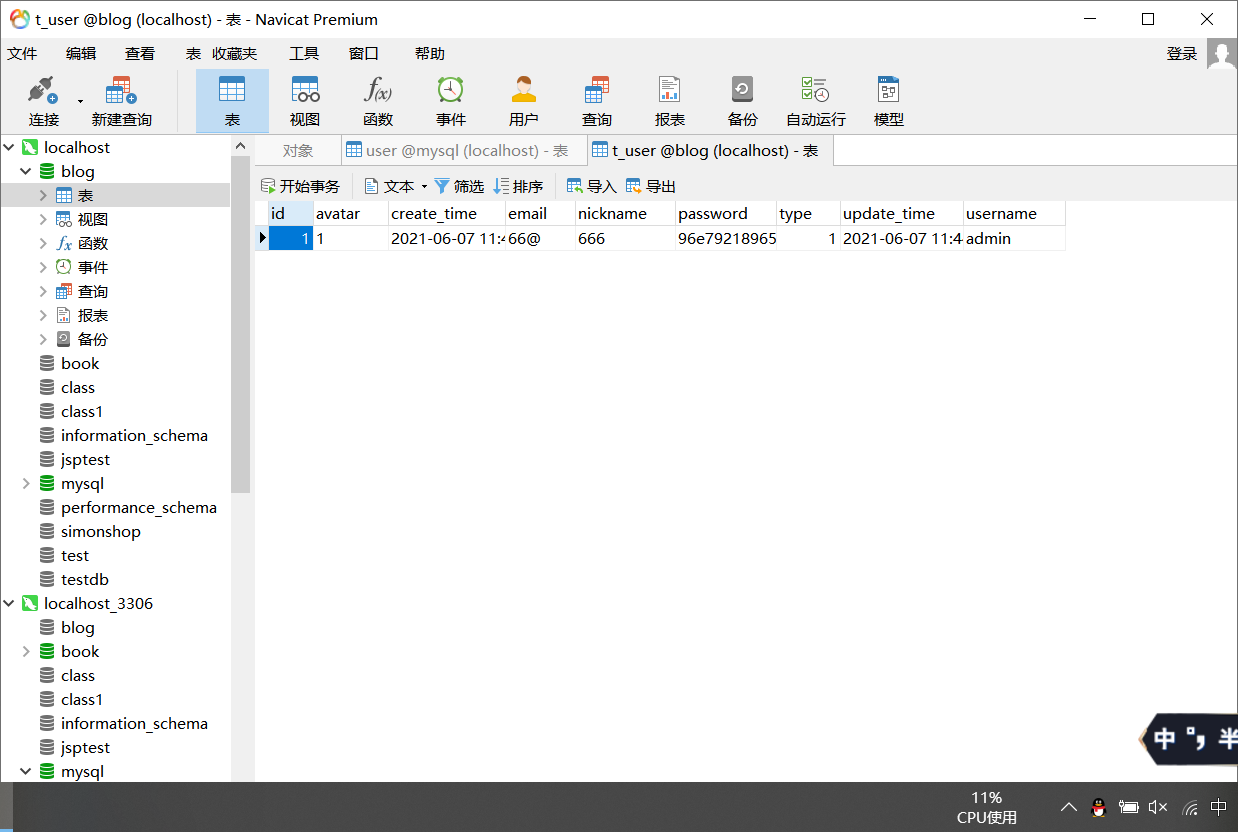Open the 文本 display mode dropdown

tap(396, 186)
